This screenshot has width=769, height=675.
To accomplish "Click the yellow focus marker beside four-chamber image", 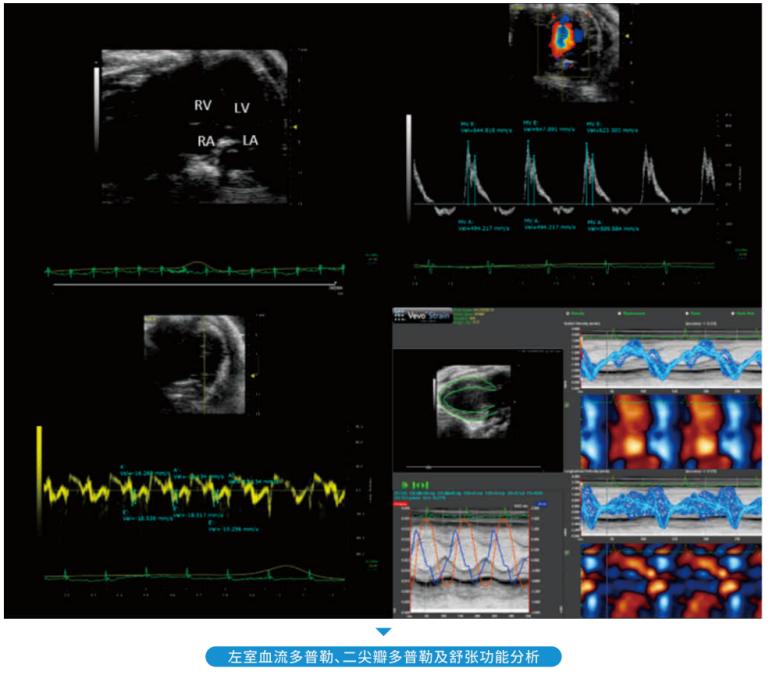I will (x=296, y=127).
